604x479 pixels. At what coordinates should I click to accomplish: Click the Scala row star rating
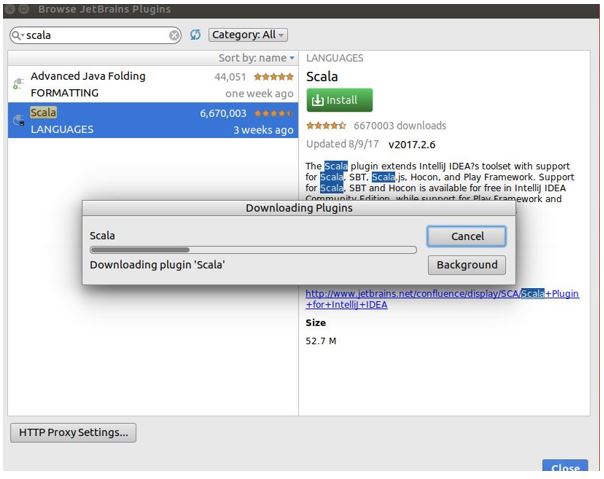click(x=273, y=114)
